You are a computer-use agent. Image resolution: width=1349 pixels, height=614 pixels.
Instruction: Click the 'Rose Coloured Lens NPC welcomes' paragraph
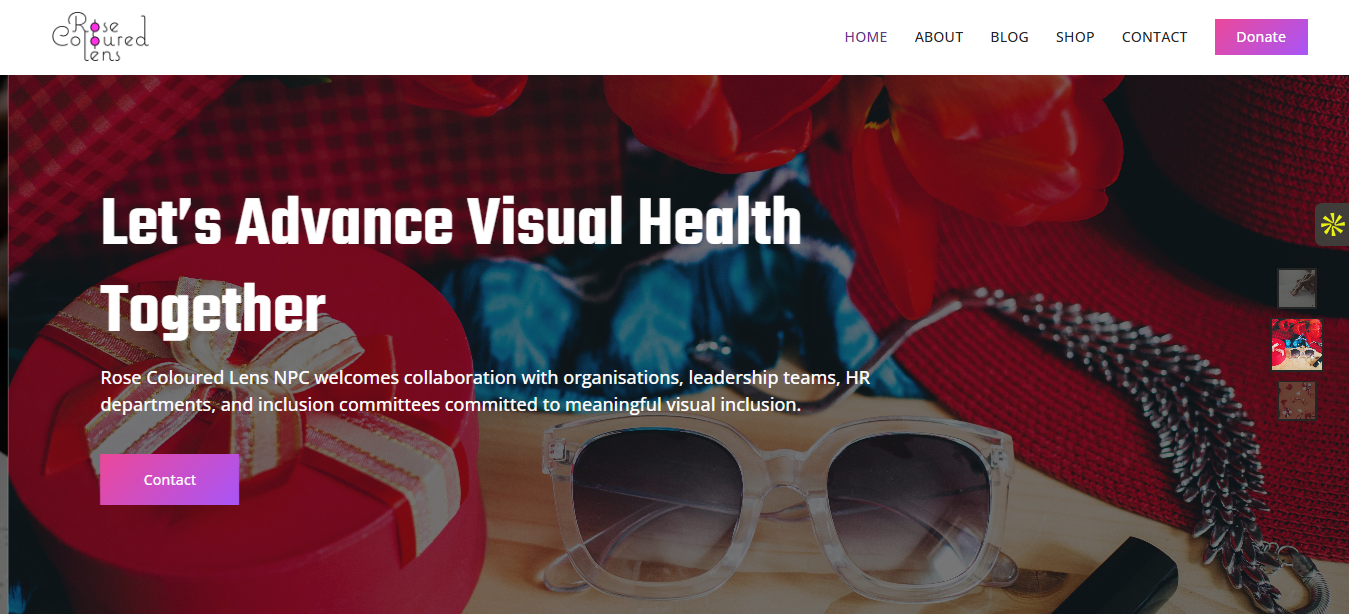point(486,391)
